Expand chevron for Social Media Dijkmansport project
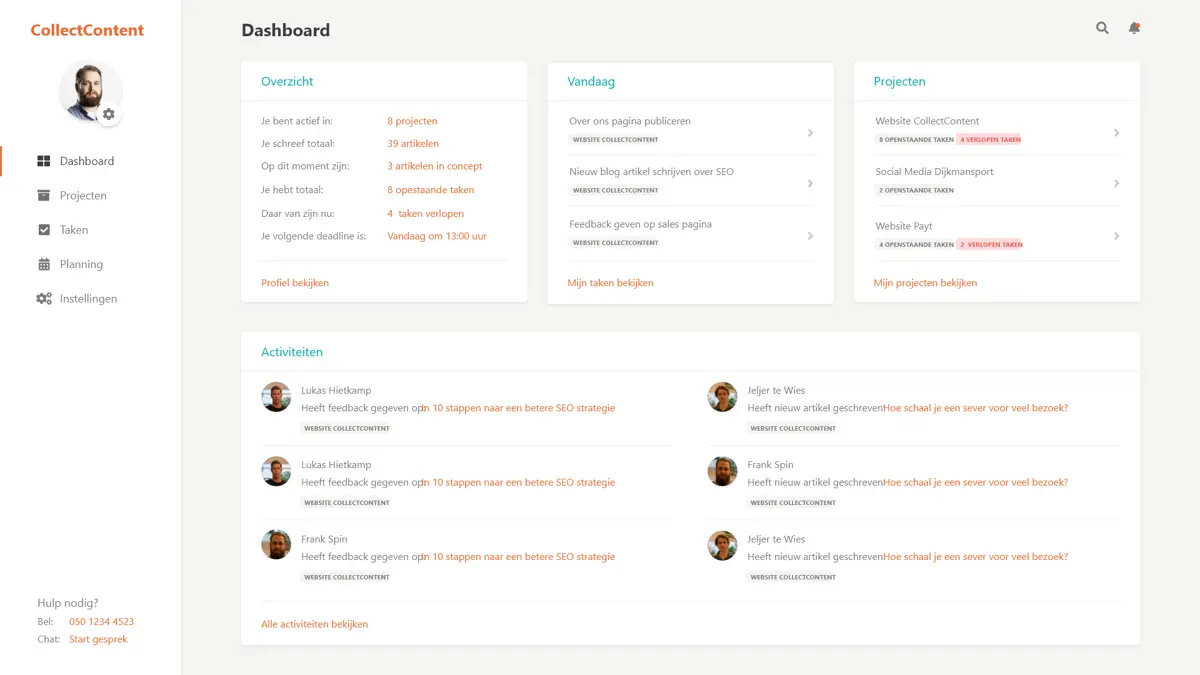The width and height of the screenshot is (1200, 675). [1116, 183]
